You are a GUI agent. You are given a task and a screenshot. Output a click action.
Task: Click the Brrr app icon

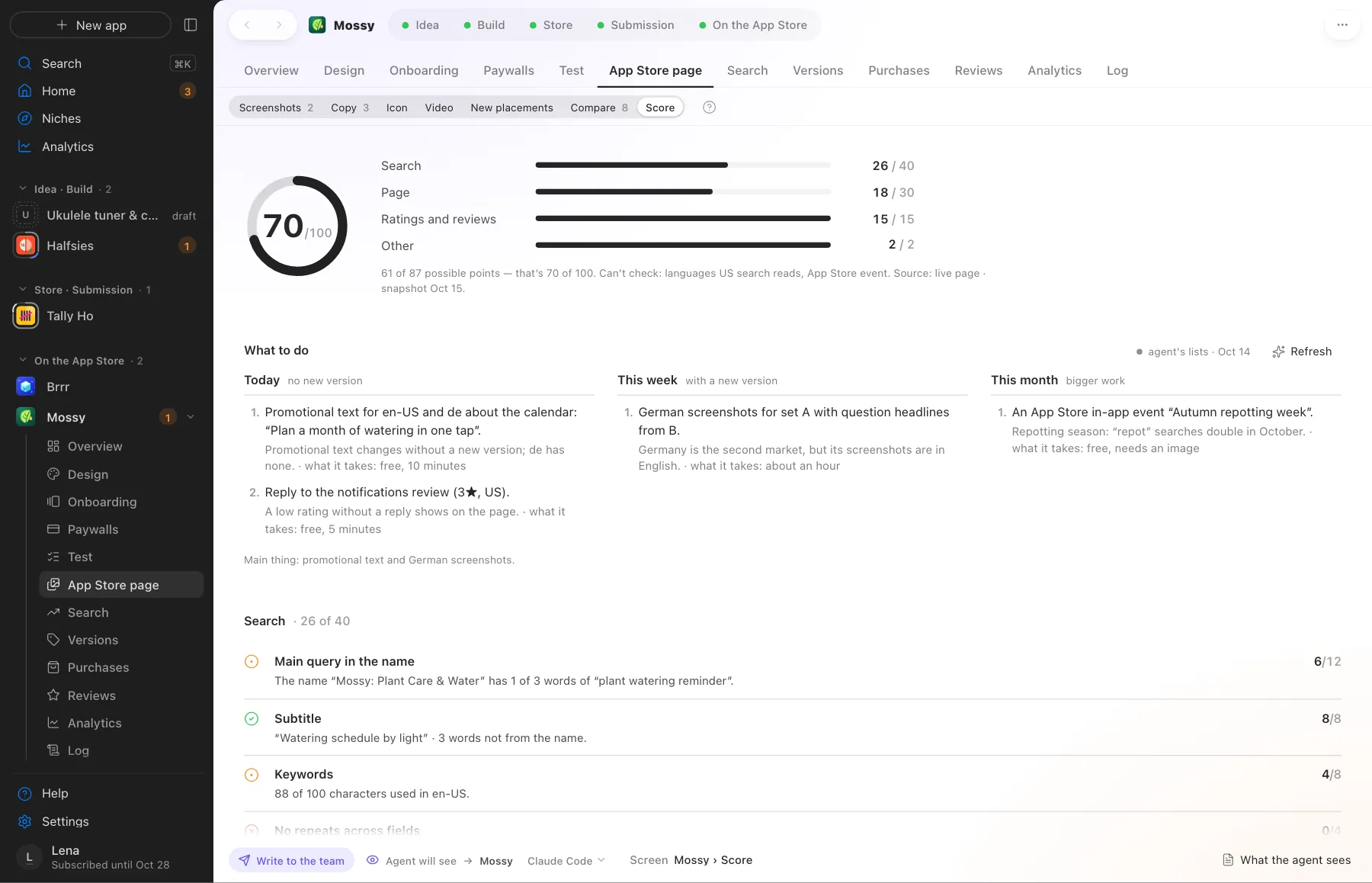click(26, 387)
